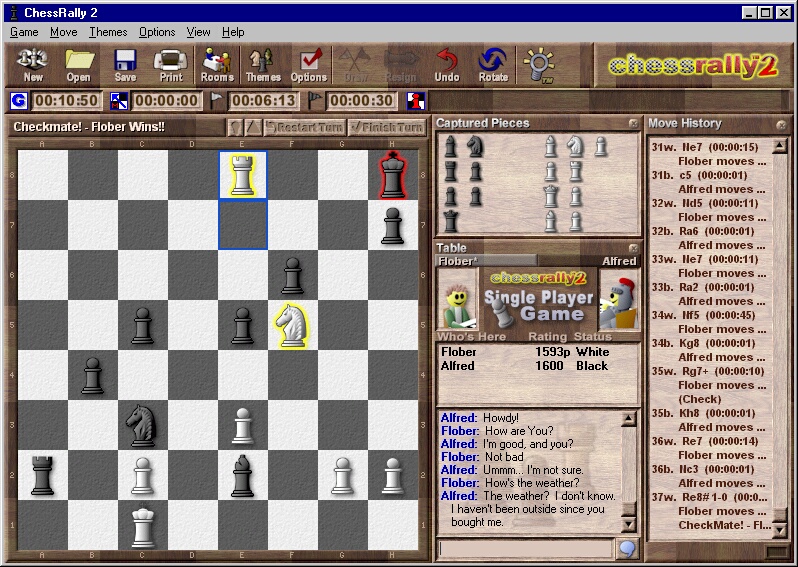Print the game with Print icon
Screen dimensions: 798x567
(x=171, y=65)
